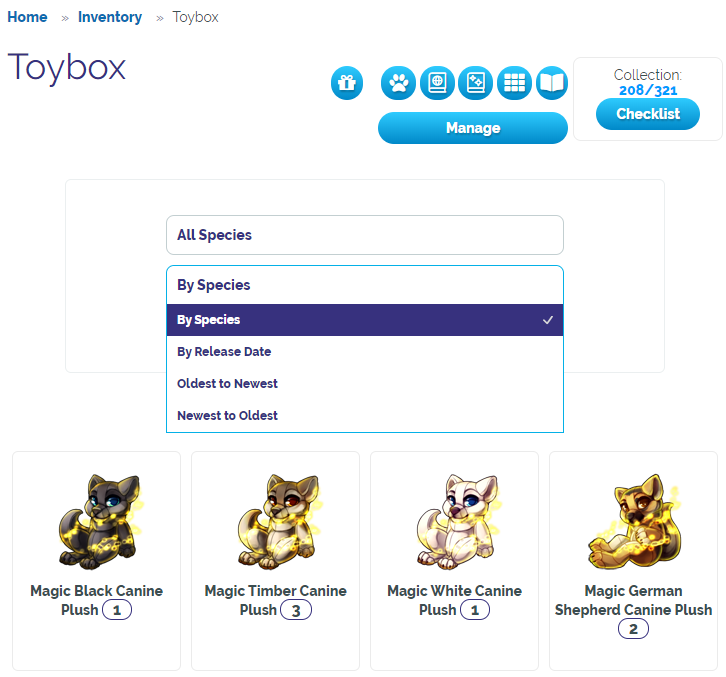This screenshot has height=677, width=726.
Task: Go to Home breadcrumb link
Action: pos(27,17)
